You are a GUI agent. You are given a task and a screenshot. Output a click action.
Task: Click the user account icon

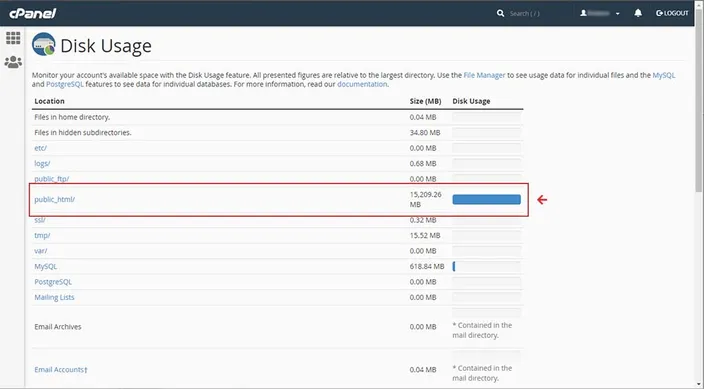[x=583, y=13]
